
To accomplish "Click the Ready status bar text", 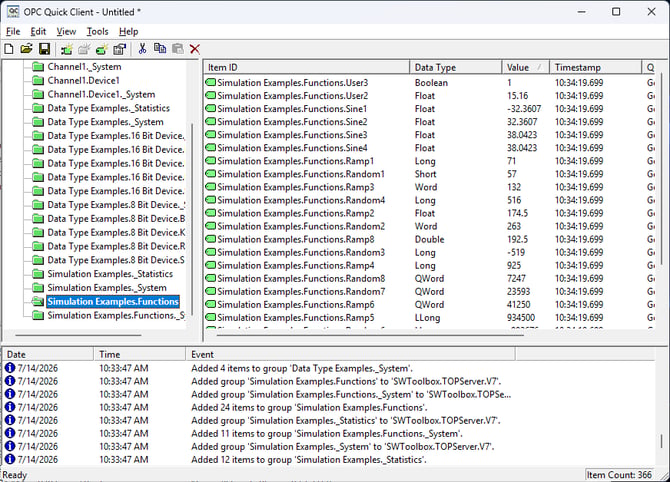I will coord(15,475).
